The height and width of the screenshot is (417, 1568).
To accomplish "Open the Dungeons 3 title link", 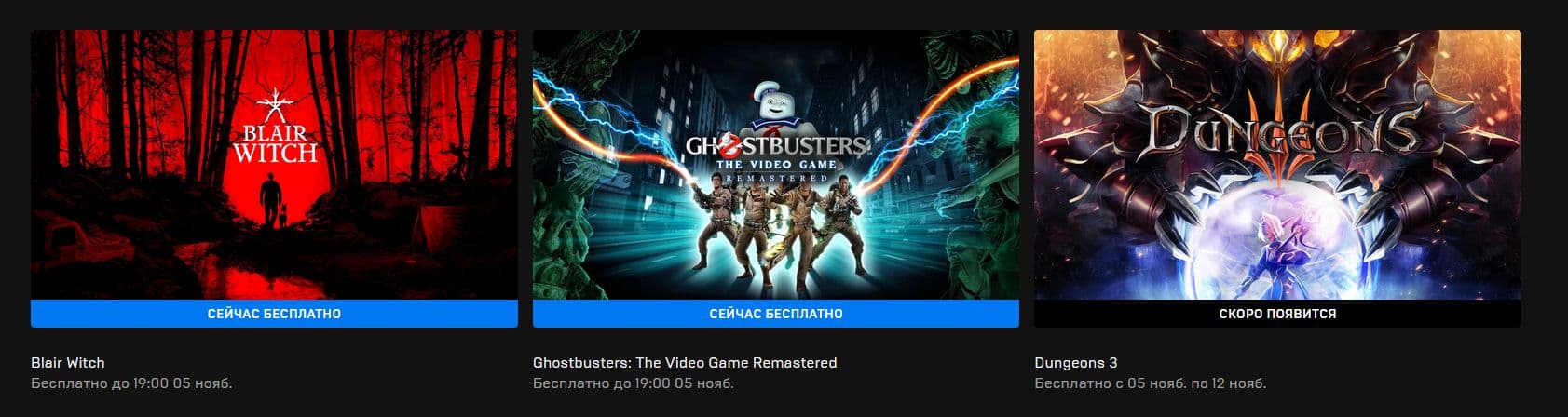I will pos(1076,363).
